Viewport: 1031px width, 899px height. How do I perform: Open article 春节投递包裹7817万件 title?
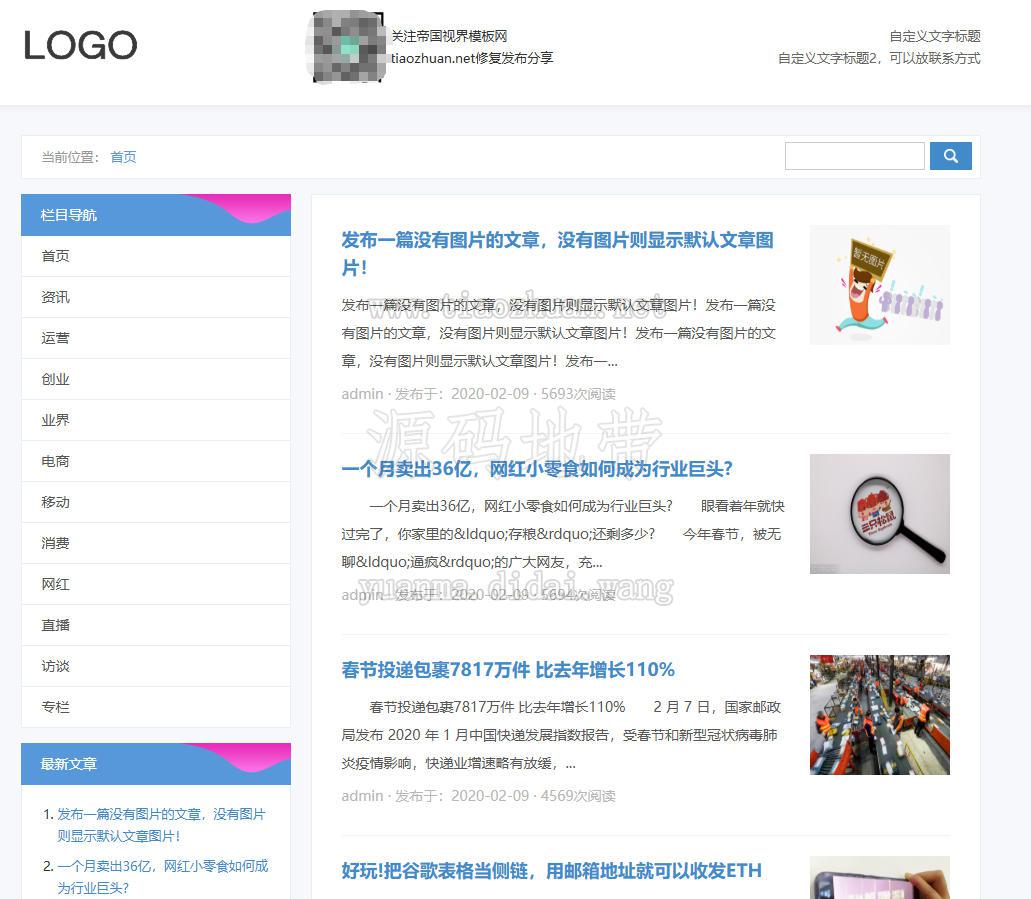508,669
